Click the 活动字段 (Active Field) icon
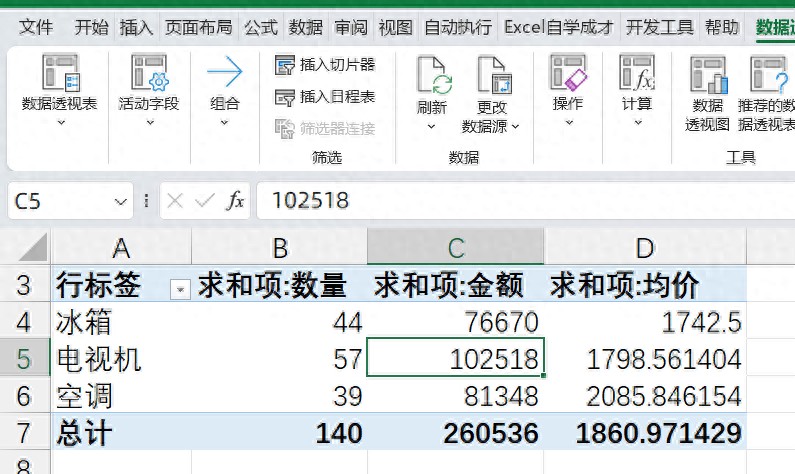Viewport: 795px width, 474px height. [148, 73]
